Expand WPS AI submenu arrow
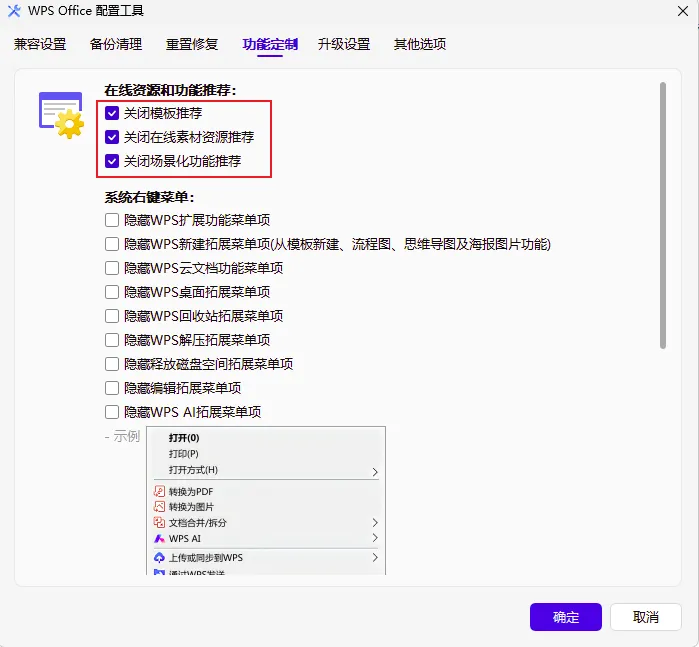 pyautogui.click(x=375, y=538)
